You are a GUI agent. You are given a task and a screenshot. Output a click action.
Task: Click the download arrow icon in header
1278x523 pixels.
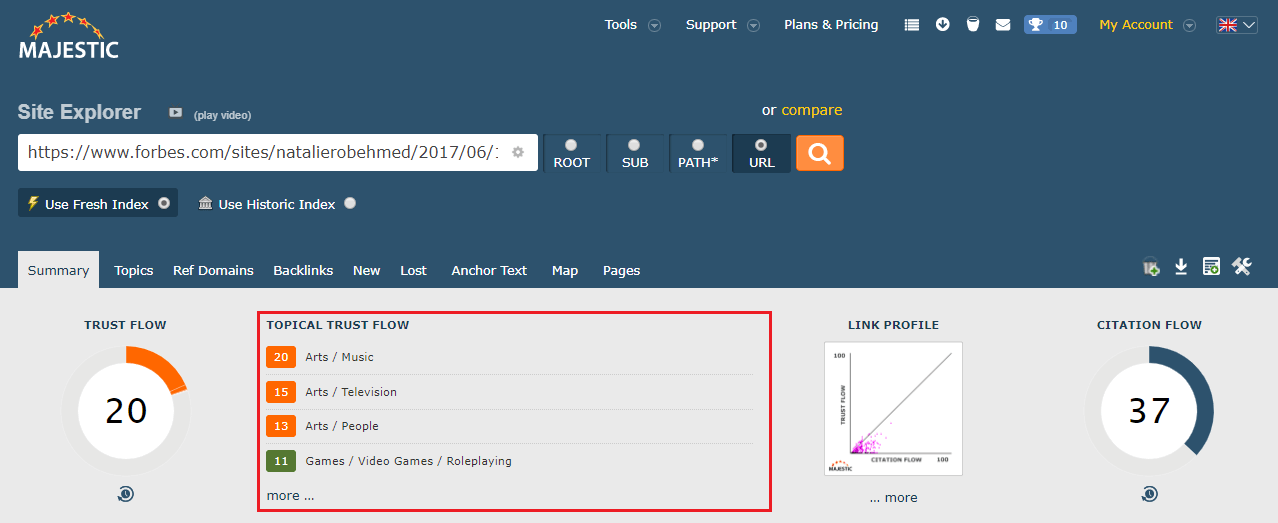[942, 25]
